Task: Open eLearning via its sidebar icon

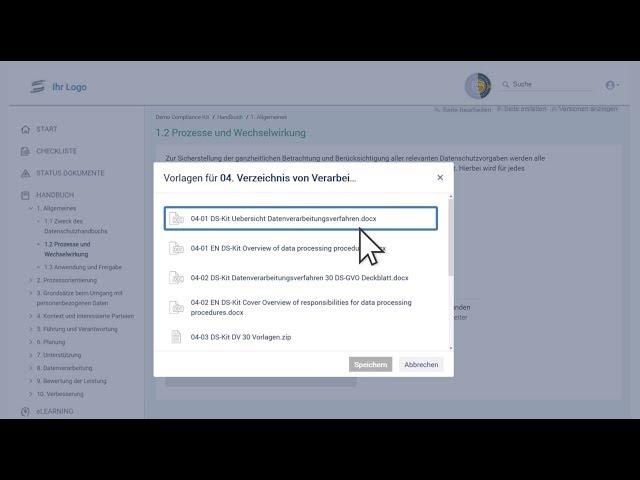Action: (x=27, y=411)
